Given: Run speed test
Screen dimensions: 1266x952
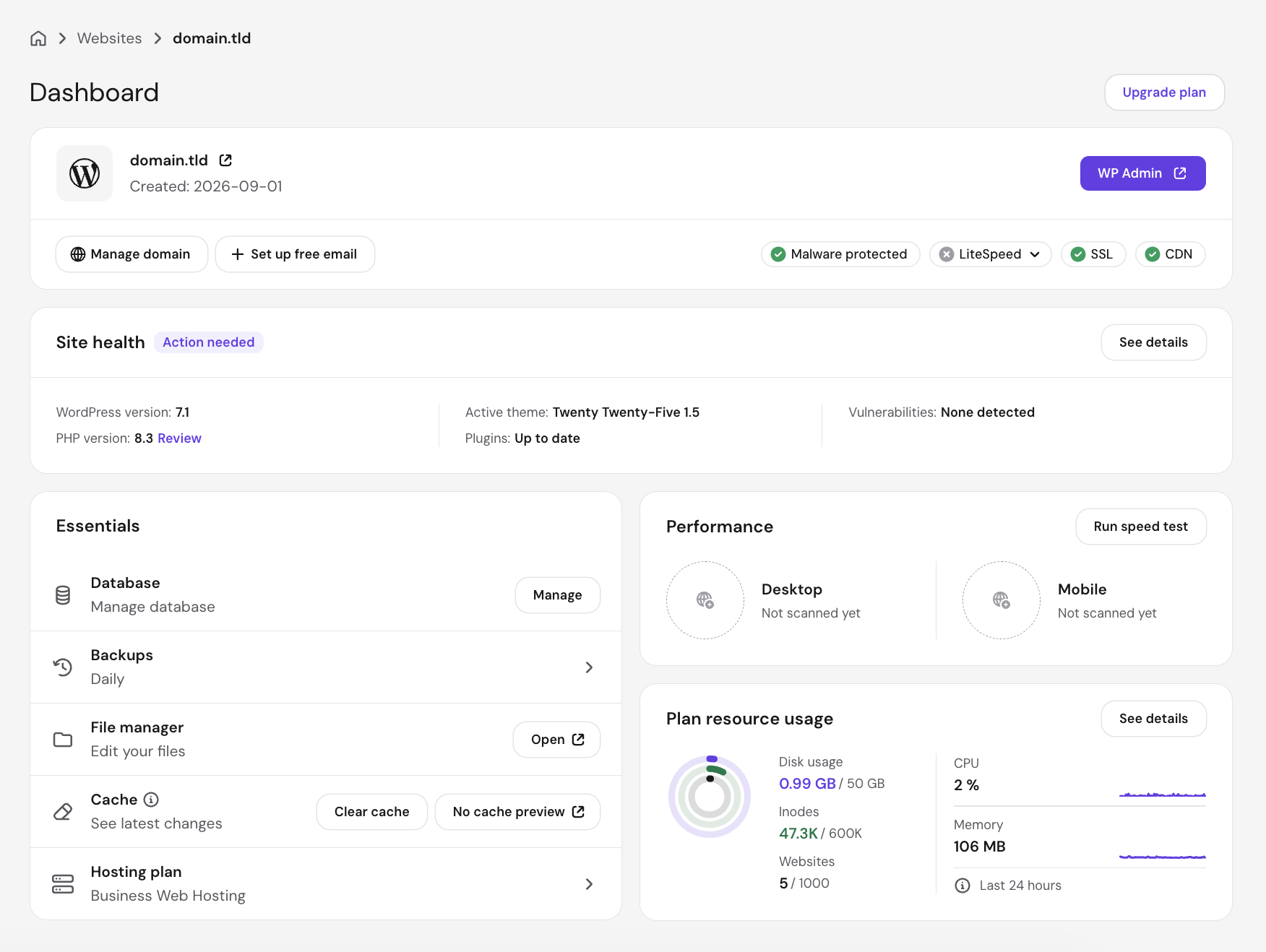Looking at the screenshot, I should click(x=1140, y=527).
